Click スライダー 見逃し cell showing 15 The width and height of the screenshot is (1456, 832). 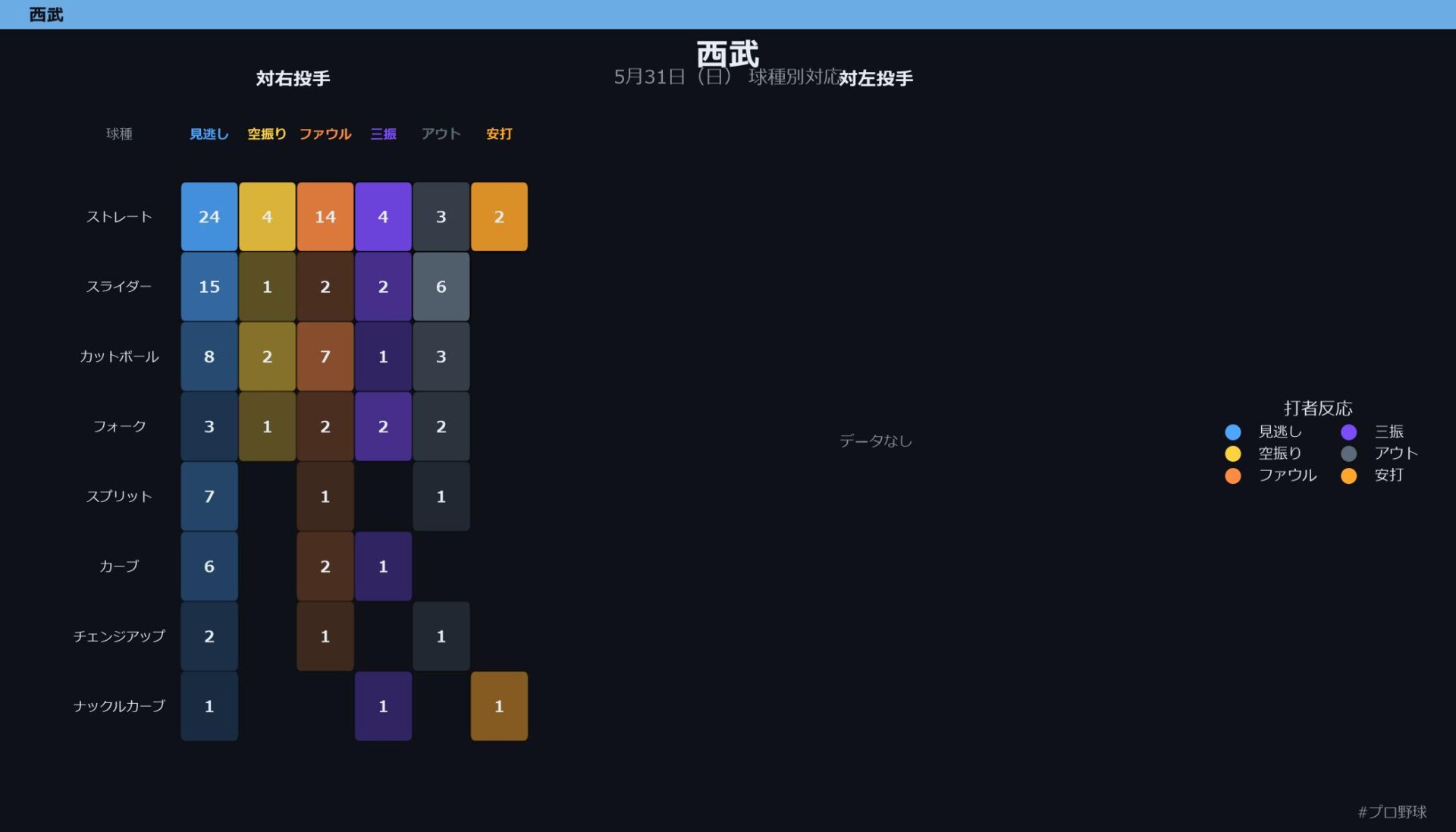209,287
